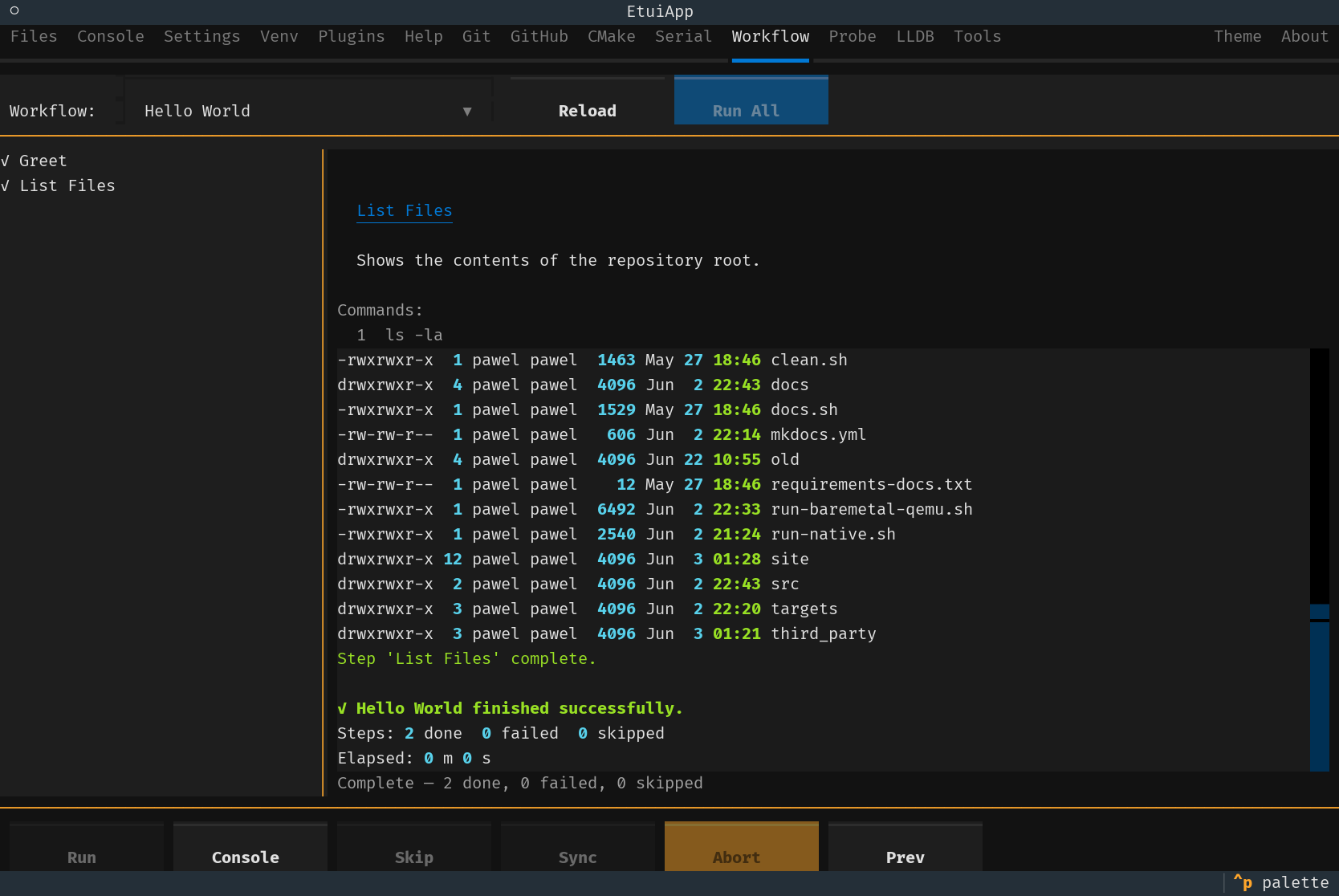The width and height of the screenshot is (1339, 896).
Task: Switch to the Serial tab
Action: coord(684,36)
